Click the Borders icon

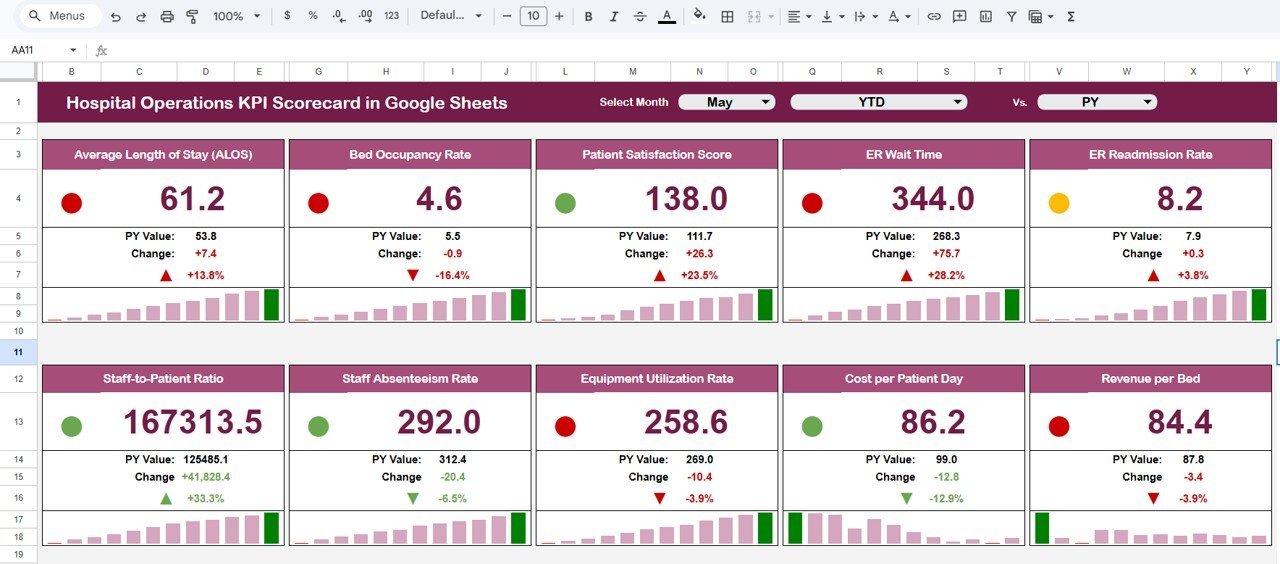(728, 16)
